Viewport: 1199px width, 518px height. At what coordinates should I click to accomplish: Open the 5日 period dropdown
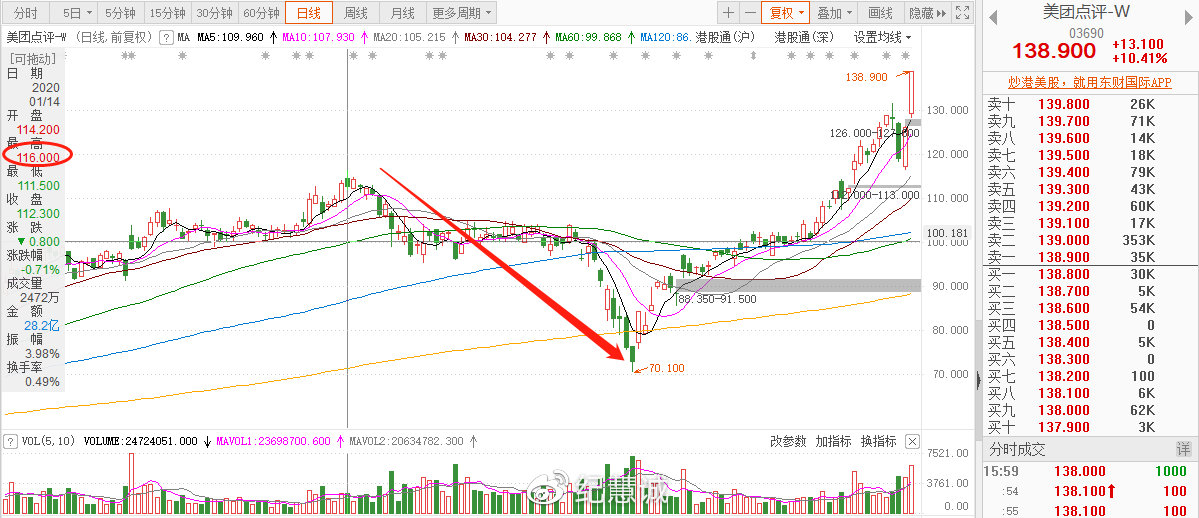tap(76, 12)
